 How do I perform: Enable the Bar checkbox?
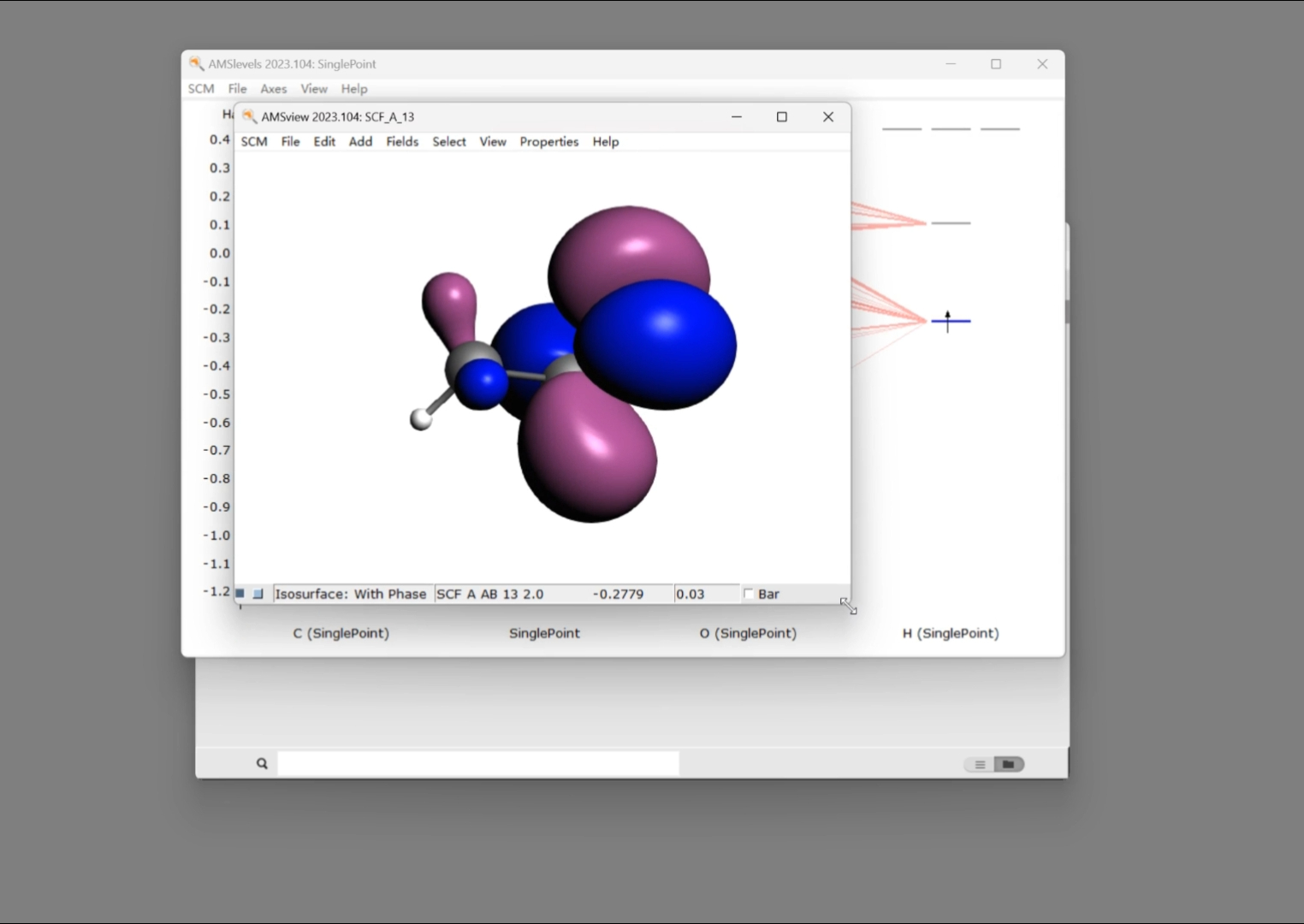click(x=749, y=594)
